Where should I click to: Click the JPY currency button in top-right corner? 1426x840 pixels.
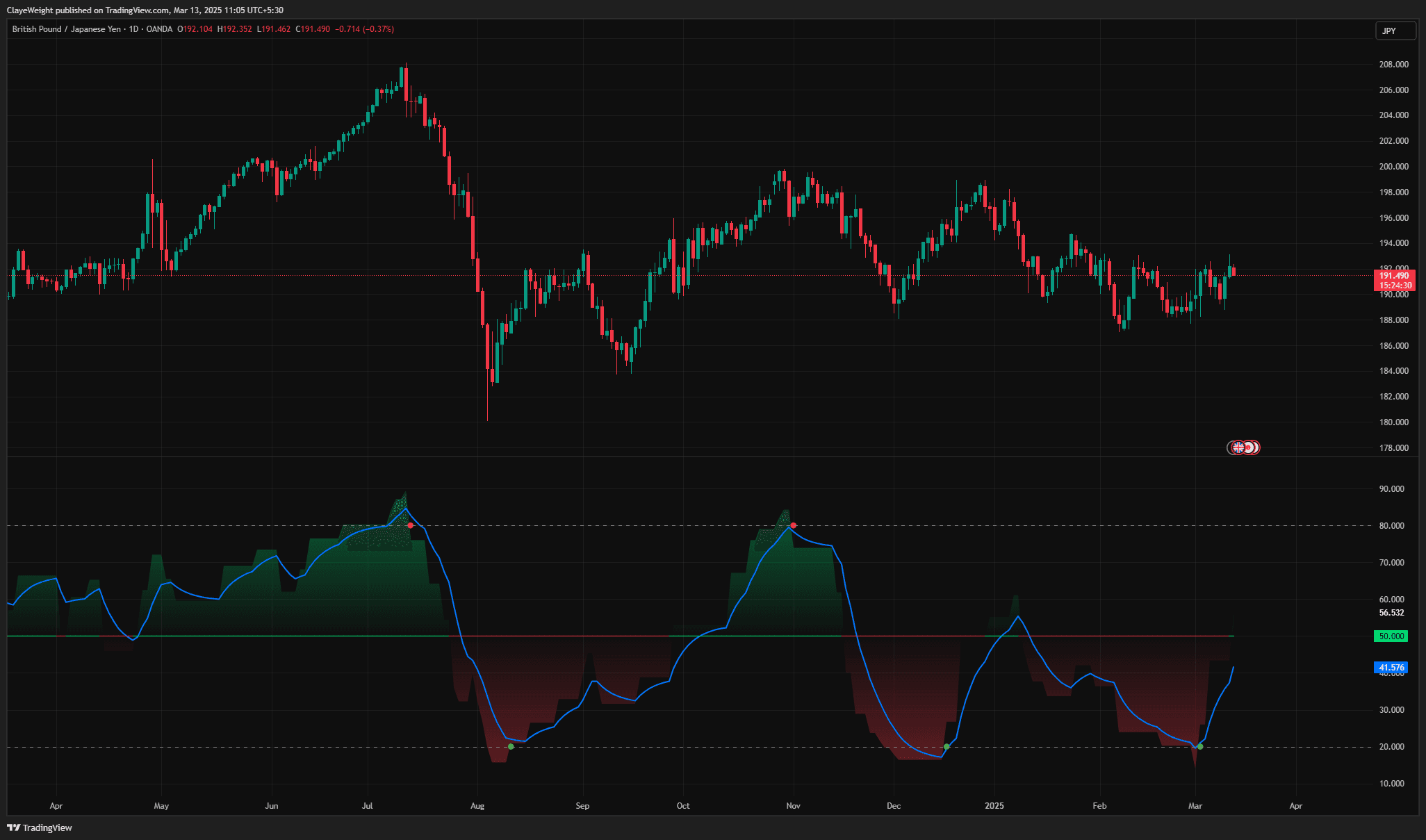[x=1394, y=30]
